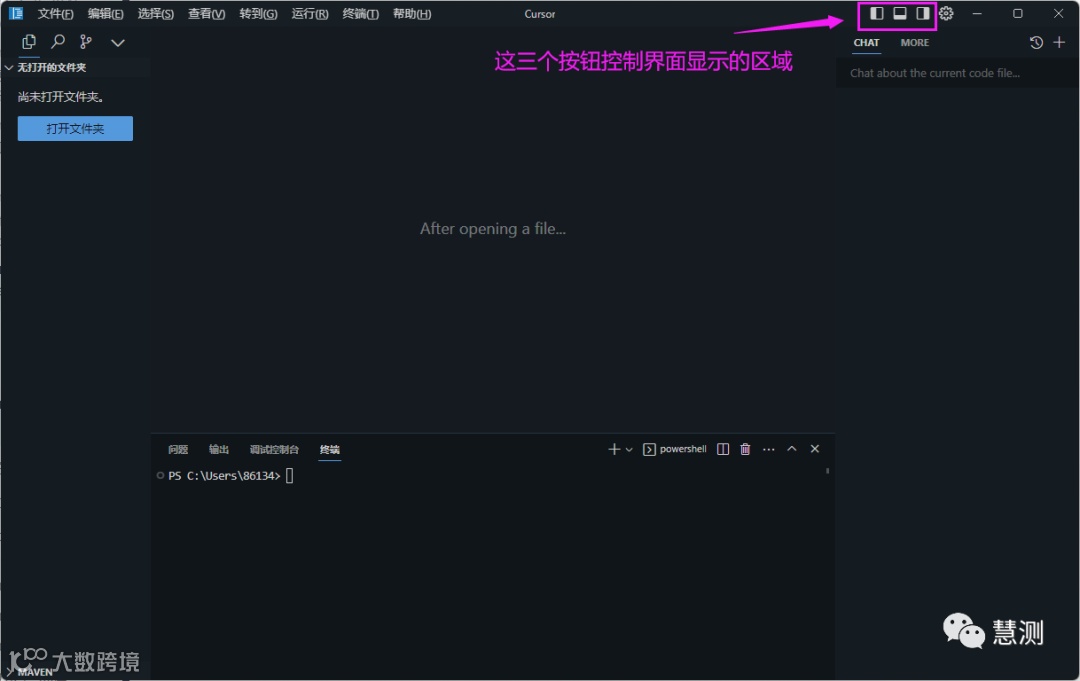Show chat history clock icon
1080x681 pixels.
(1036, 43)
